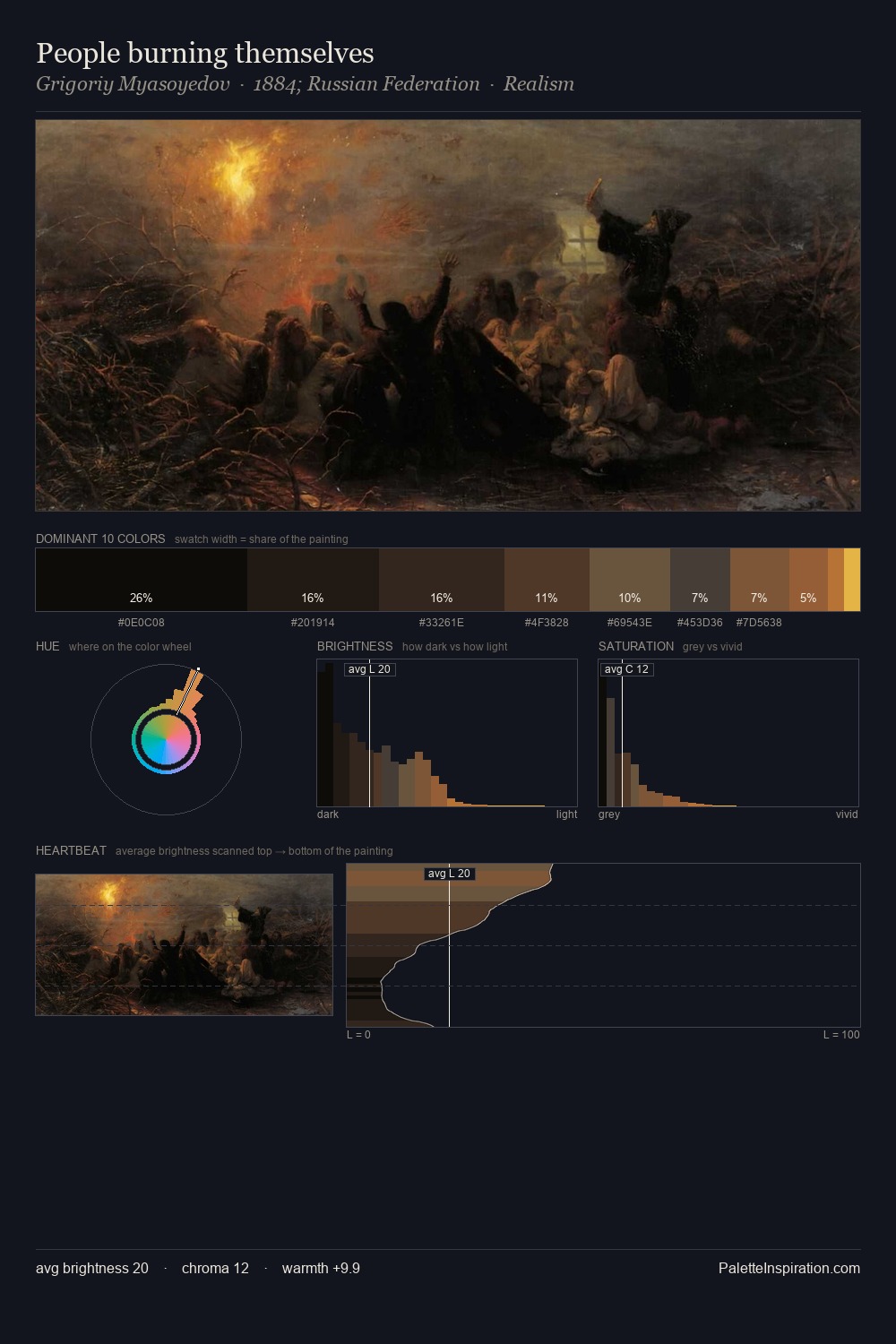Click "avg L 20" label in heartbeat chart

point(449,874)
